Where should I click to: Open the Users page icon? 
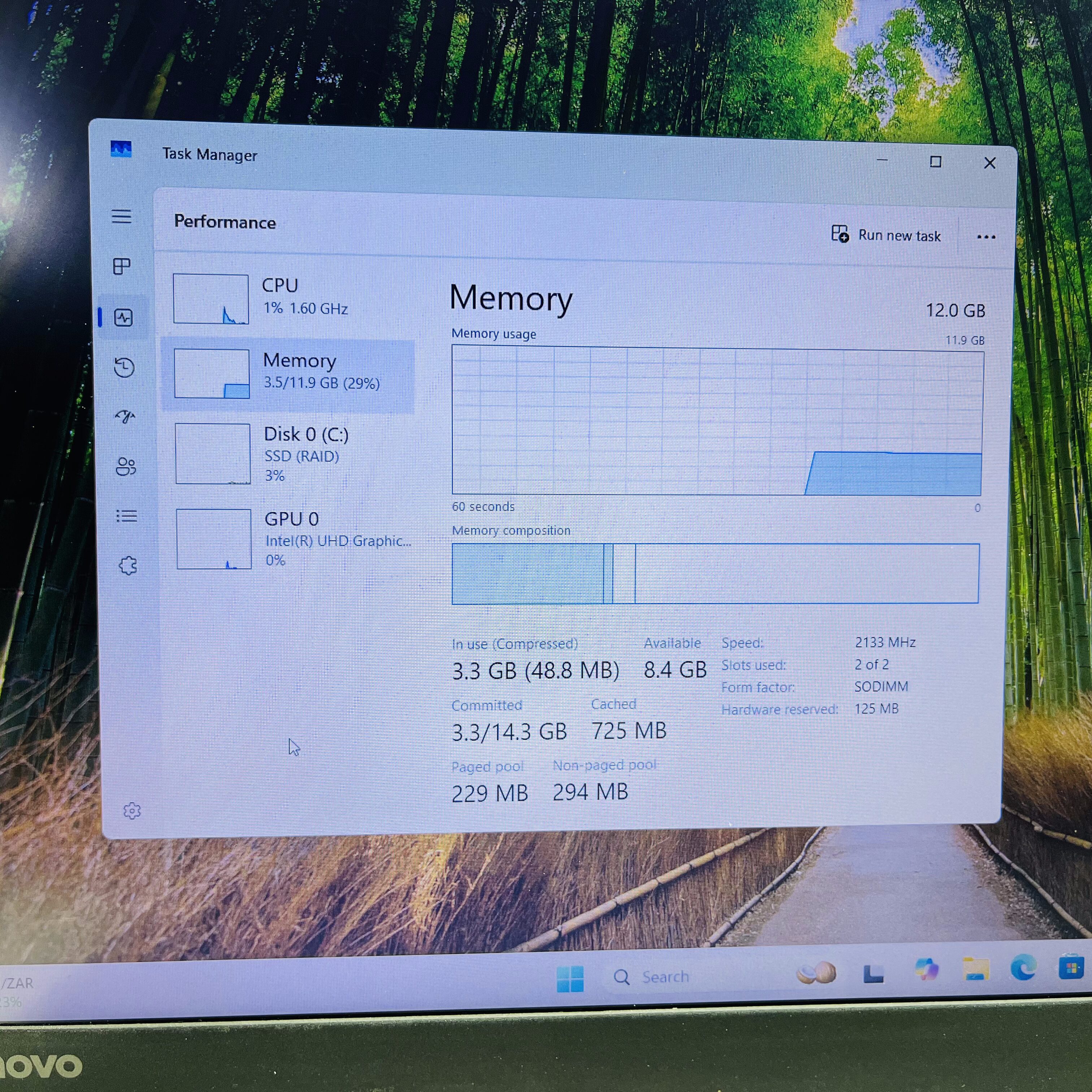[126, 467]
